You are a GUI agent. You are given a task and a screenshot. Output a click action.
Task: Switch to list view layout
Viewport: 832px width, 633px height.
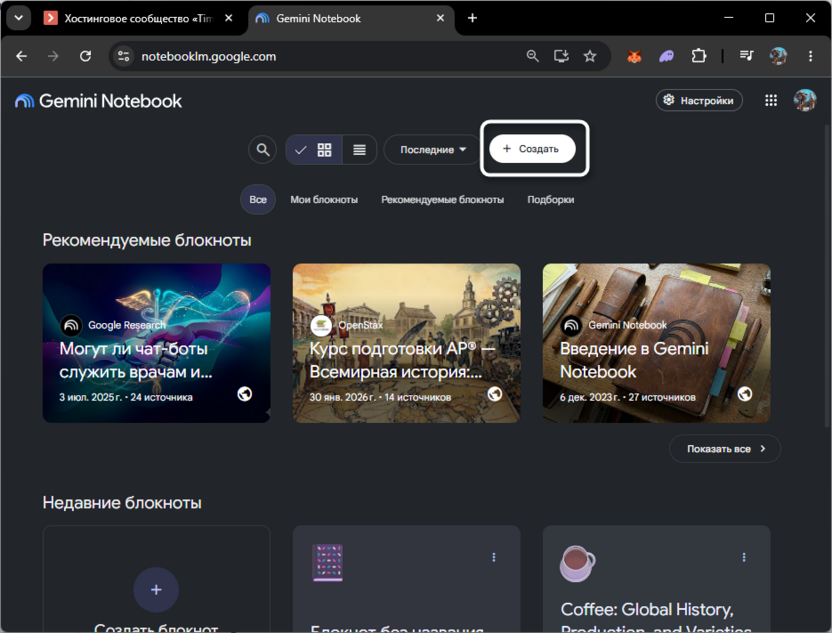click(359, 150)
